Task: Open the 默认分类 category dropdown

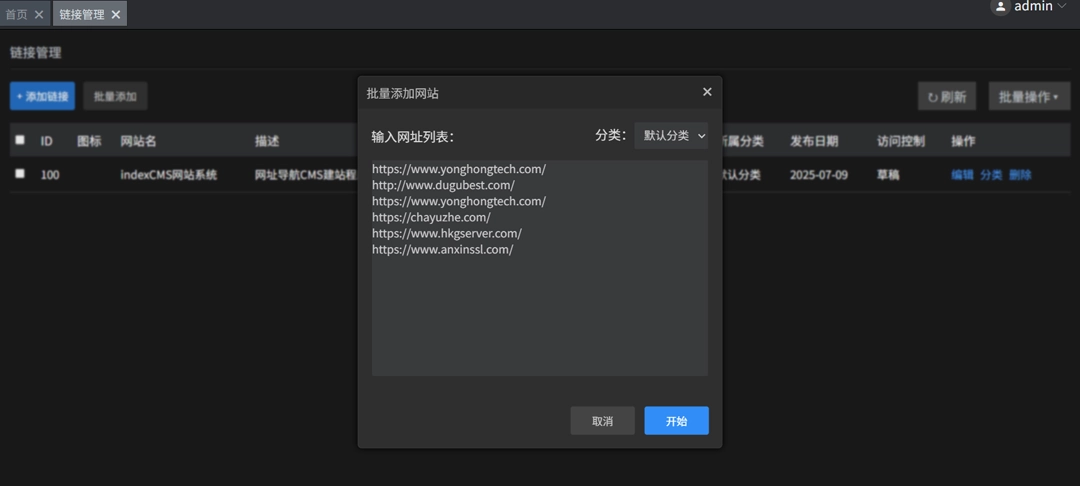Action: point(671,135)
